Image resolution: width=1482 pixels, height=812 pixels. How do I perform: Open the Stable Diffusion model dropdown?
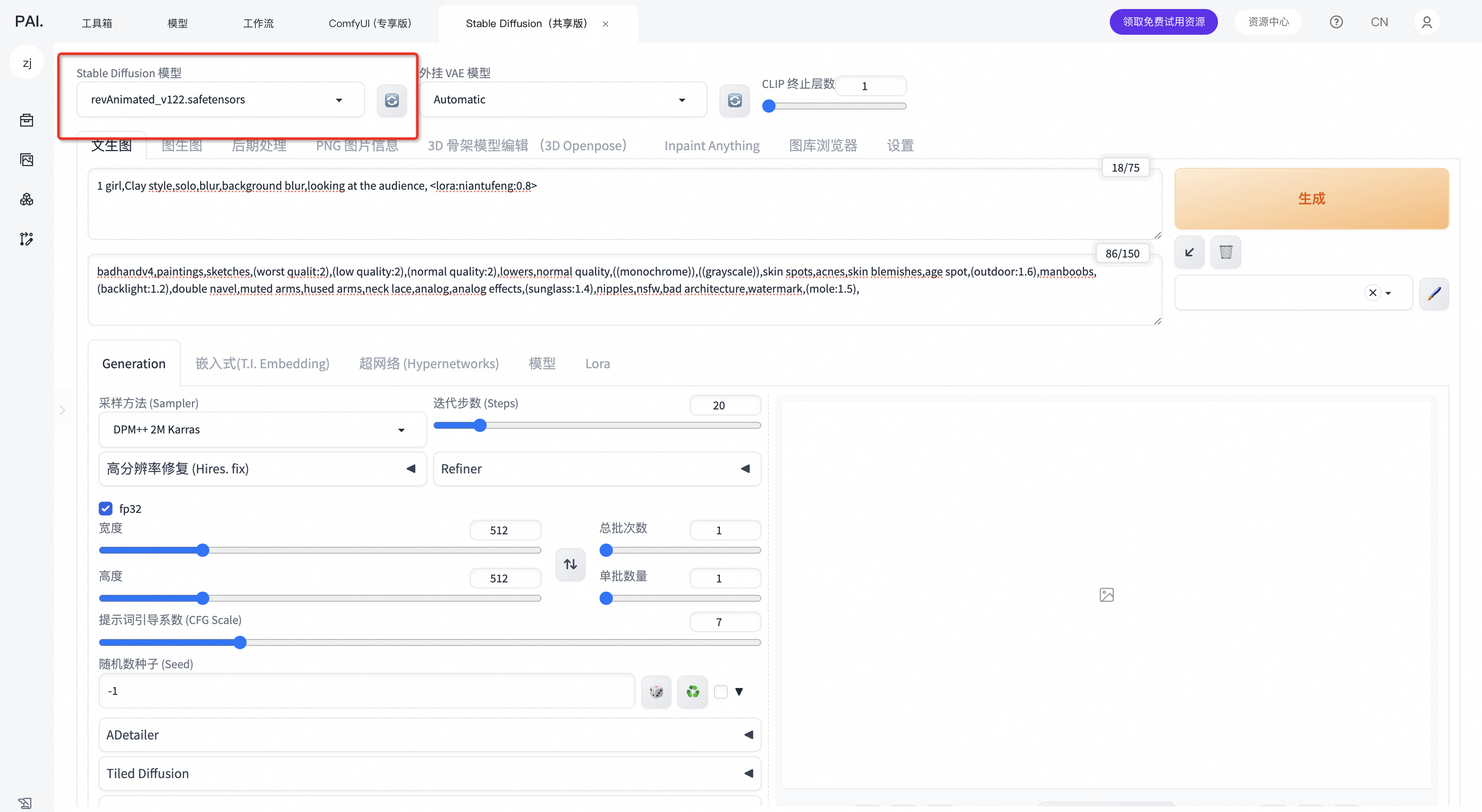[x=220, y=100]
